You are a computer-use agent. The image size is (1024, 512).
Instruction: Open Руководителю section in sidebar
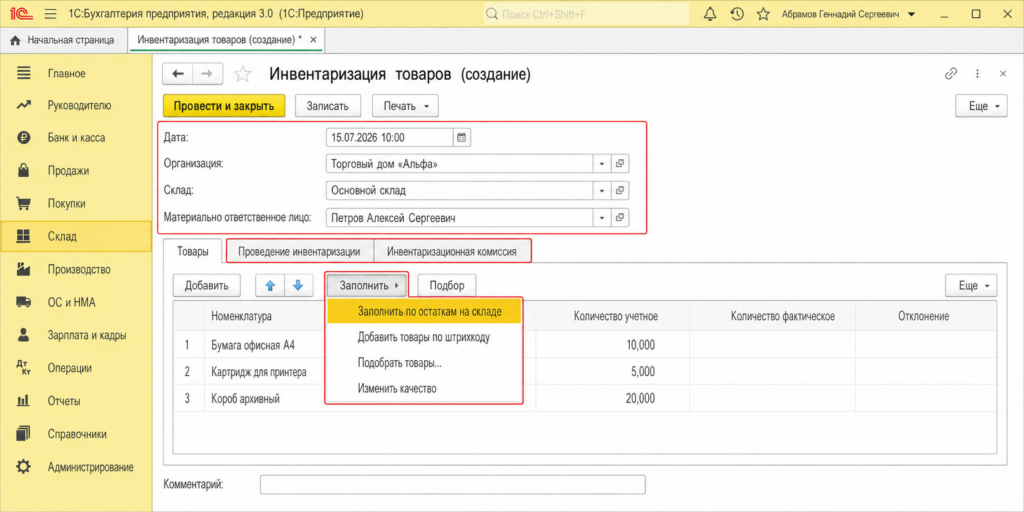click(76, 105)
